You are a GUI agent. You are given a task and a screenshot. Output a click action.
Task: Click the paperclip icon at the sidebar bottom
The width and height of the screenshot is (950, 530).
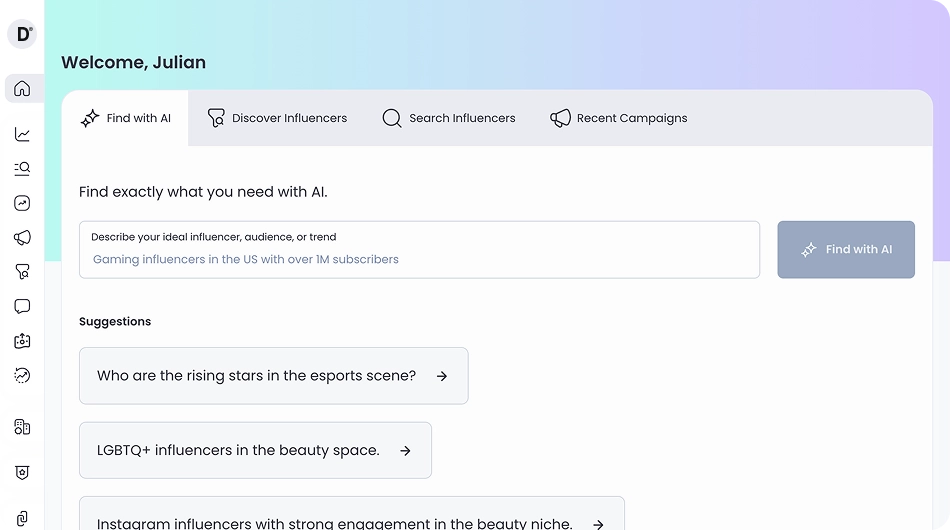pyautogui.click(x=22, y=518)
